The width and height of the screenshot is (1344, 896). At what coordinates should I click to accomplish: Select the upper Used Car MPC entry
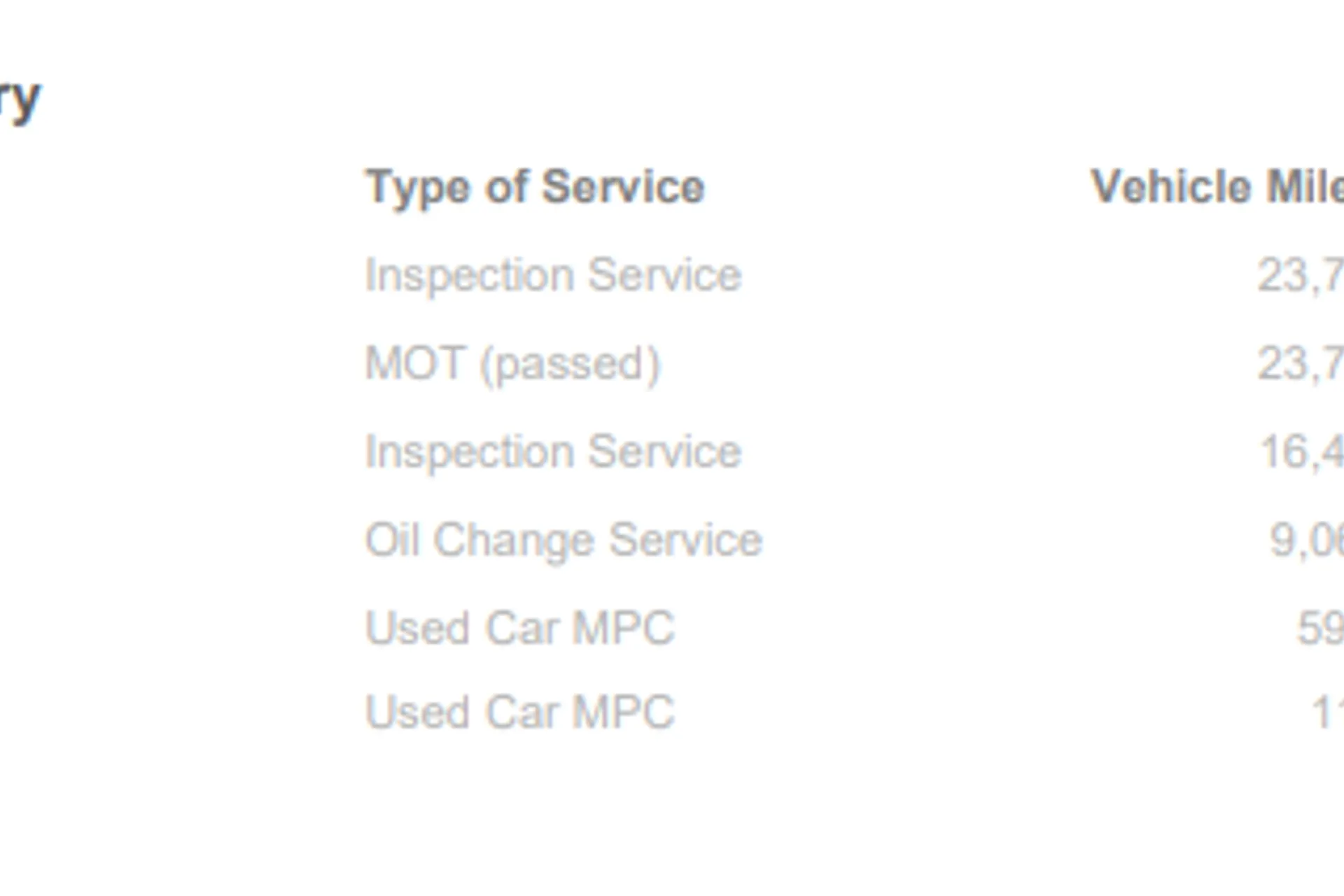coord(519,628)
